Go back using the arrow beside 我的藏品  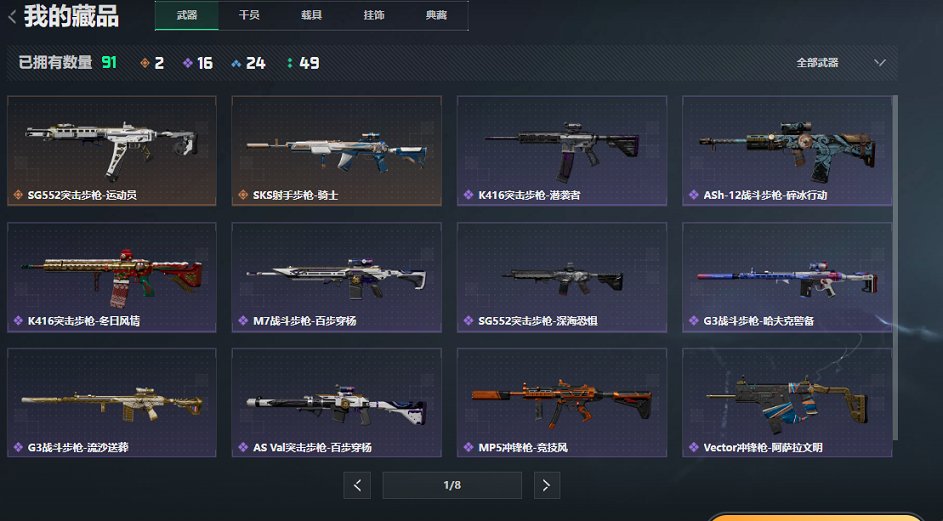tap(12, 17)
